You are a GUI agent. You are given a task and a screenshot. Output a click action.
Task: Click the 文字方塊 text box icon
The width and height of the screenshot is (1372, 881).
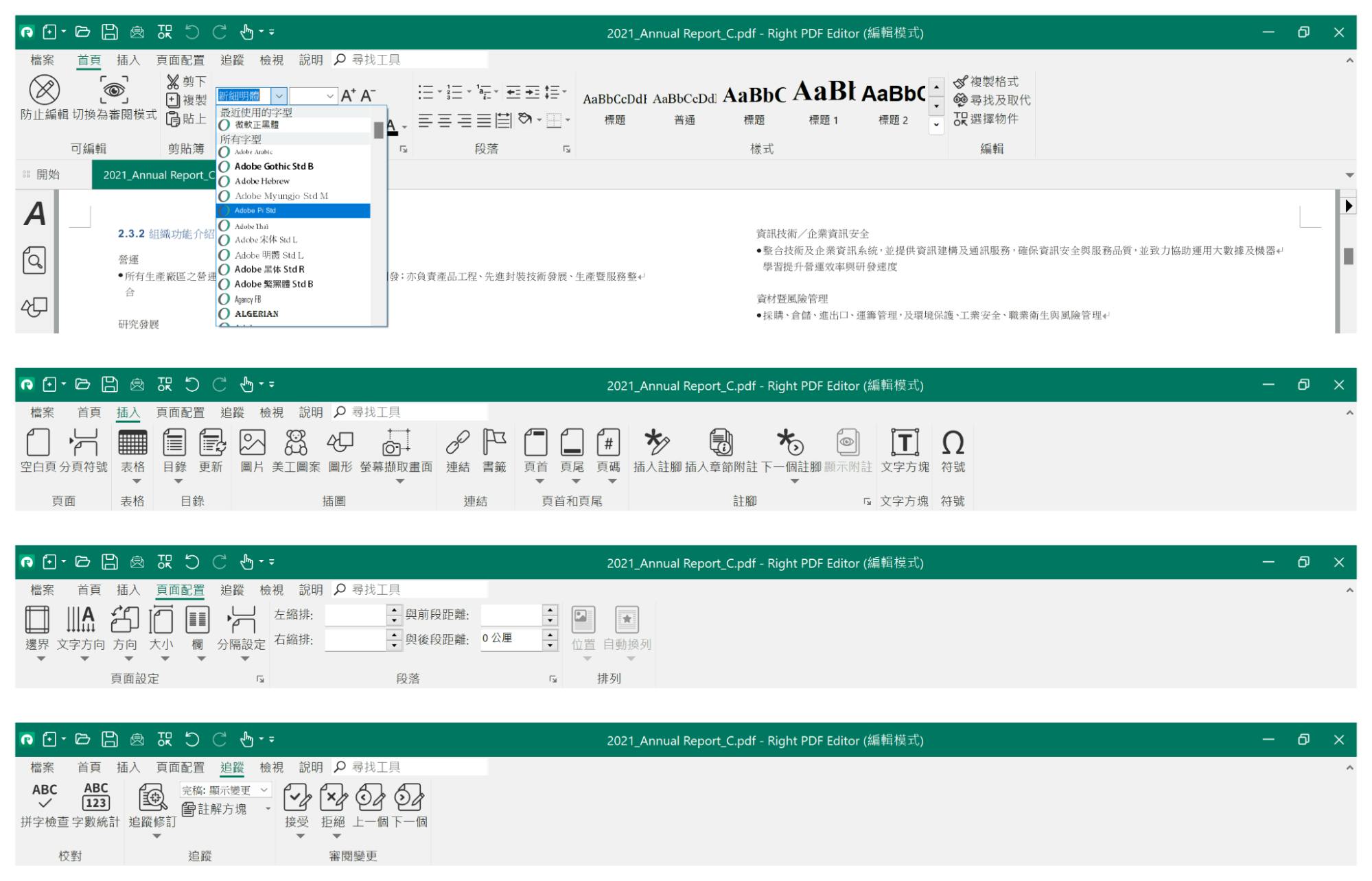[x=905, y=443]
